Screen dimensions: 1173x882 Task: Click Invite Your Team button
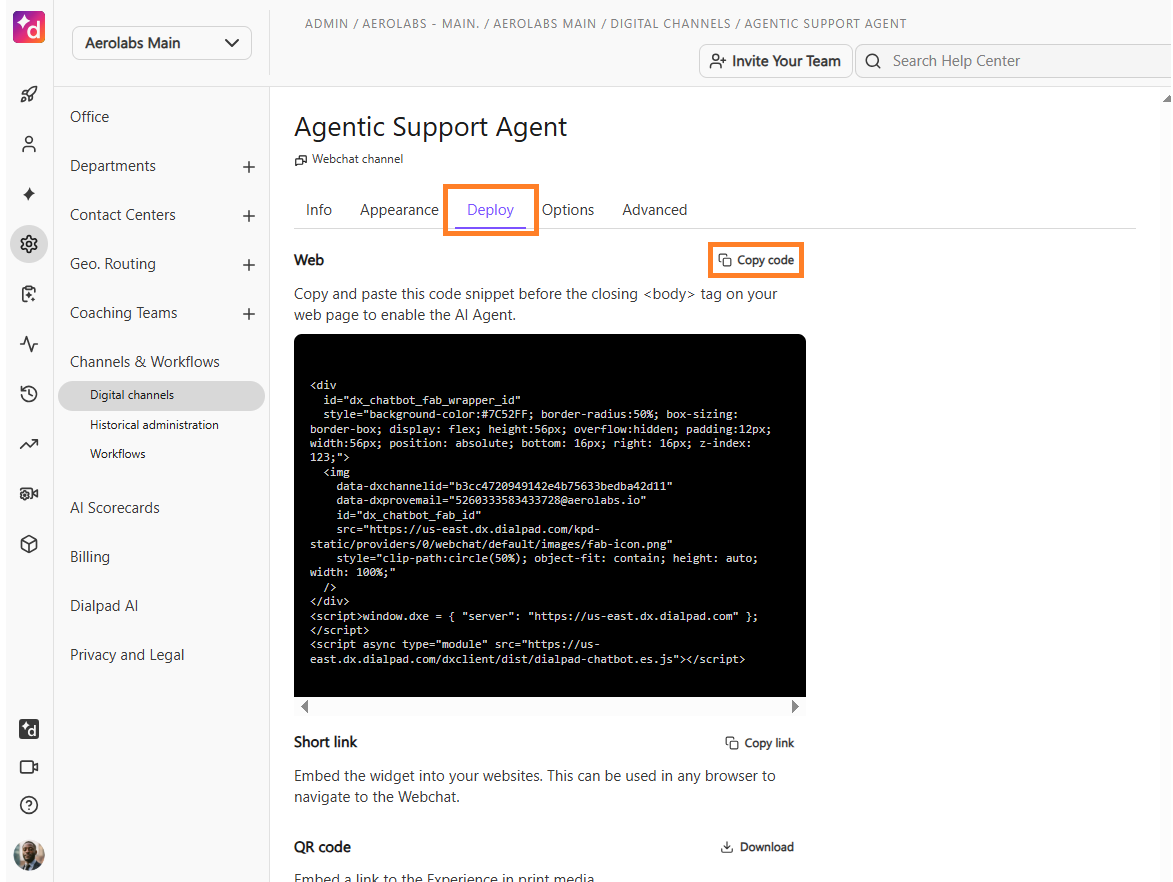coord(776,61)
